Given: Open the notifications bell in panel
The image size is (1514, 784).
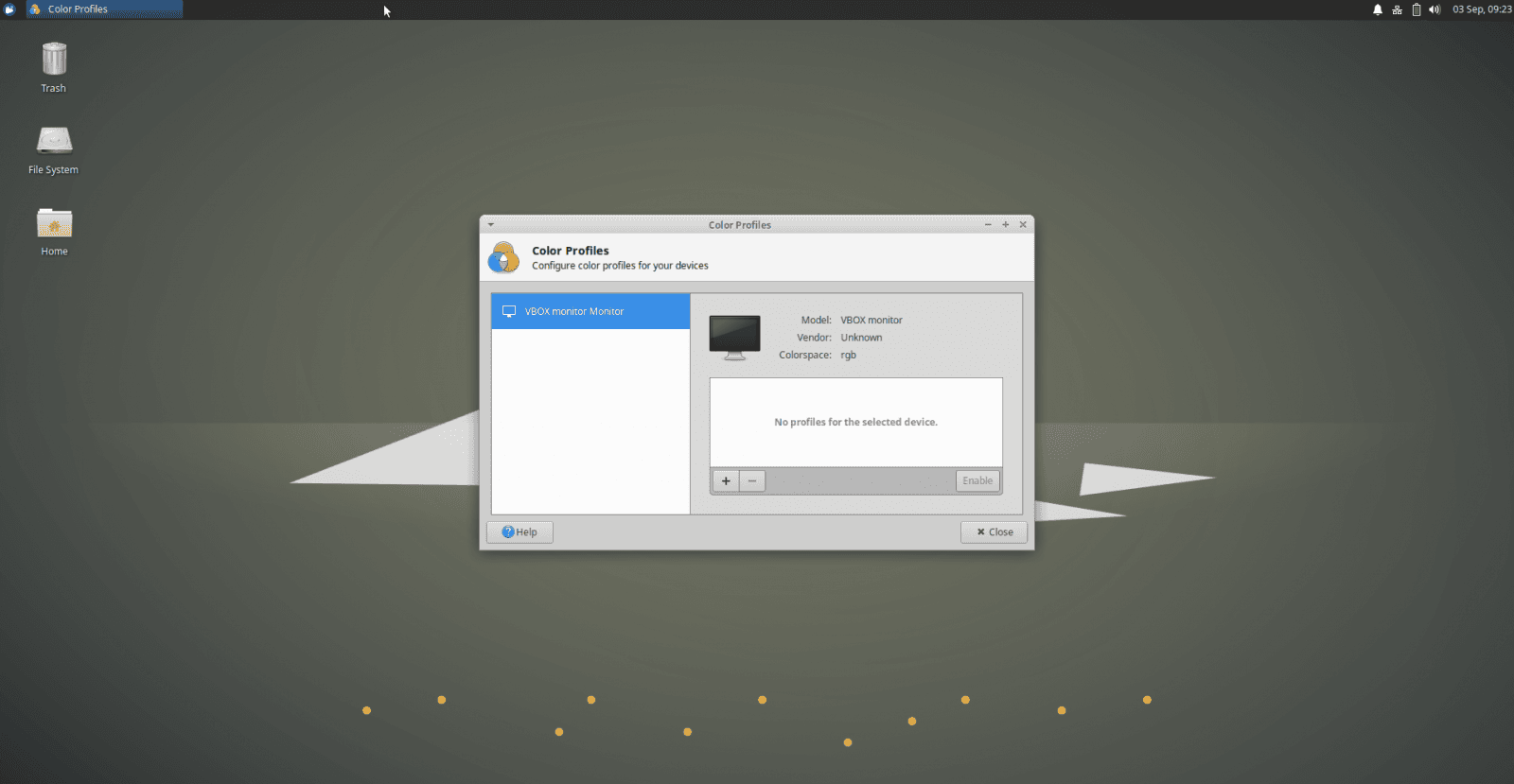Looking at the screenshot, I should [1378, 9].
